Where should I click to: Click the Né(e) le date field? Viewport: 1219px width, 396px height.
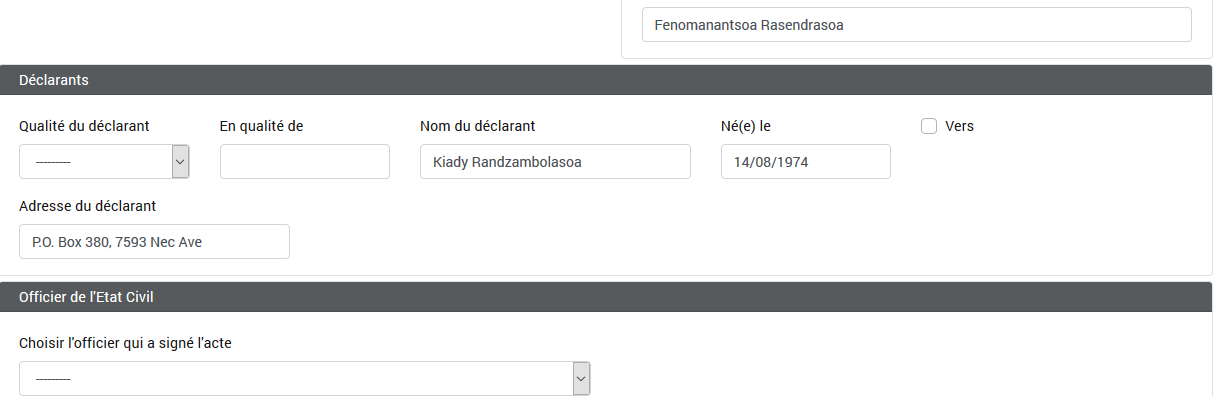[806, 161]
